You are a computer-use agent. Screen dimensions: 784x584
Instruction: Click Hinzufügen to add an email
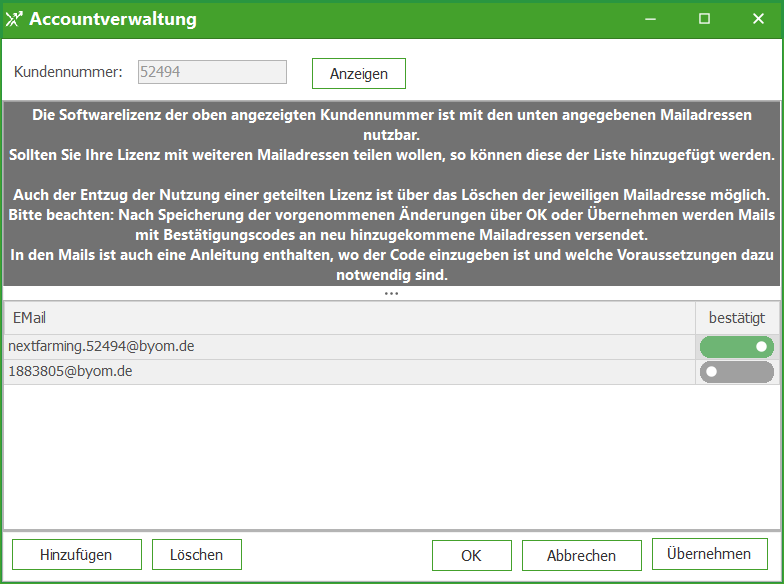point(76,554)
